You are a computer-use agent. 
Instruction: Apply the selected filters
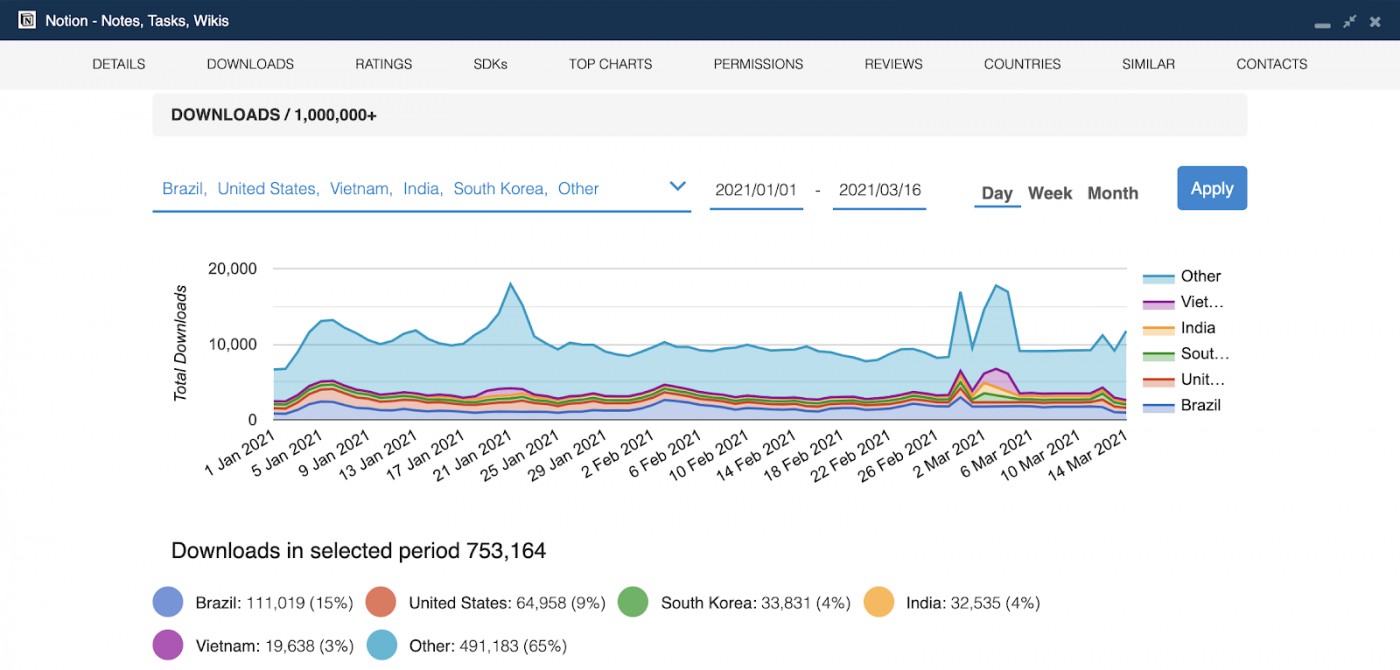[1212, 188]
